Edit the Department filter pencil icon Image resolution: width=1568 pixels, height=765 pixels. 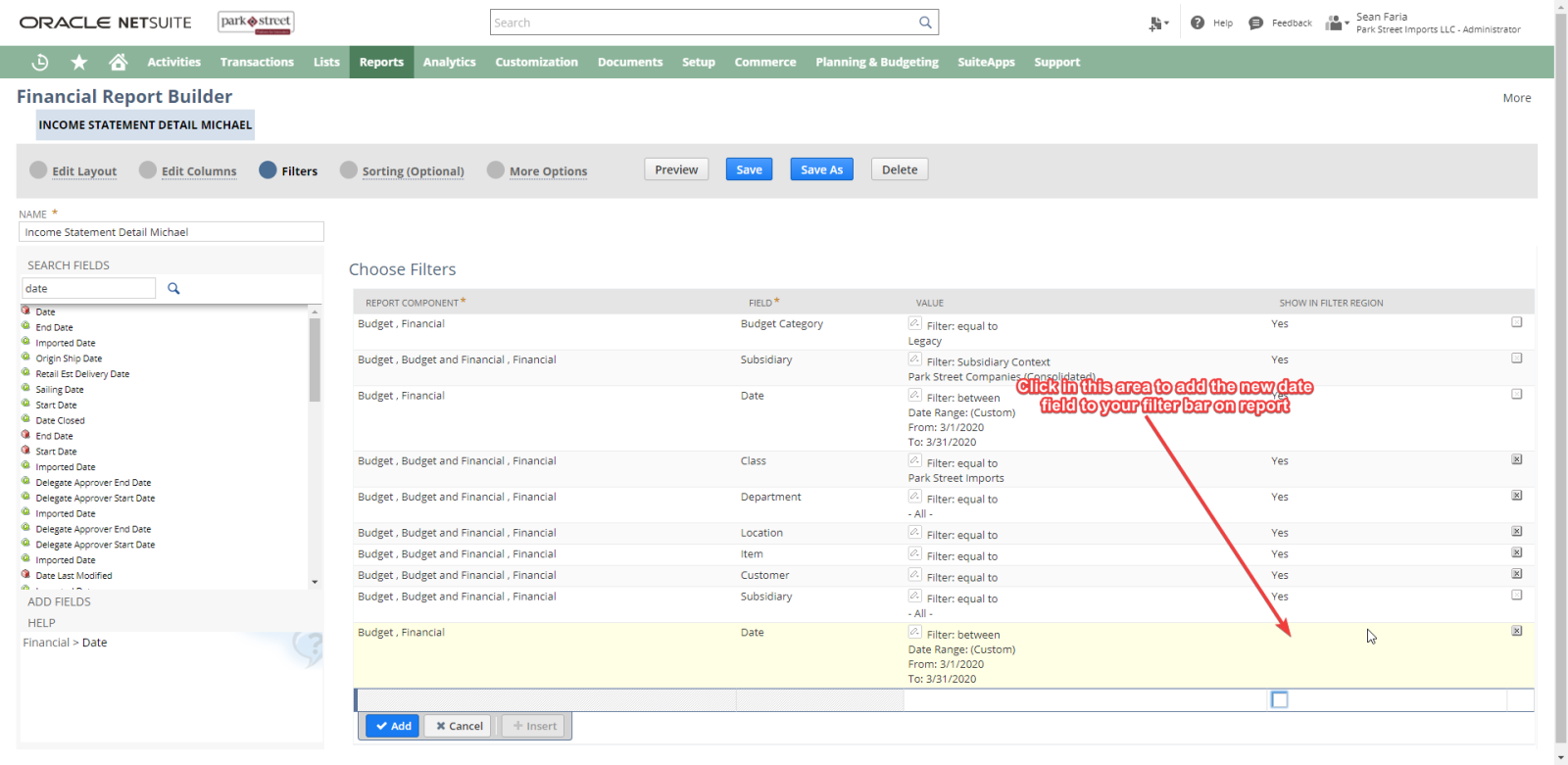coord(914,497)
